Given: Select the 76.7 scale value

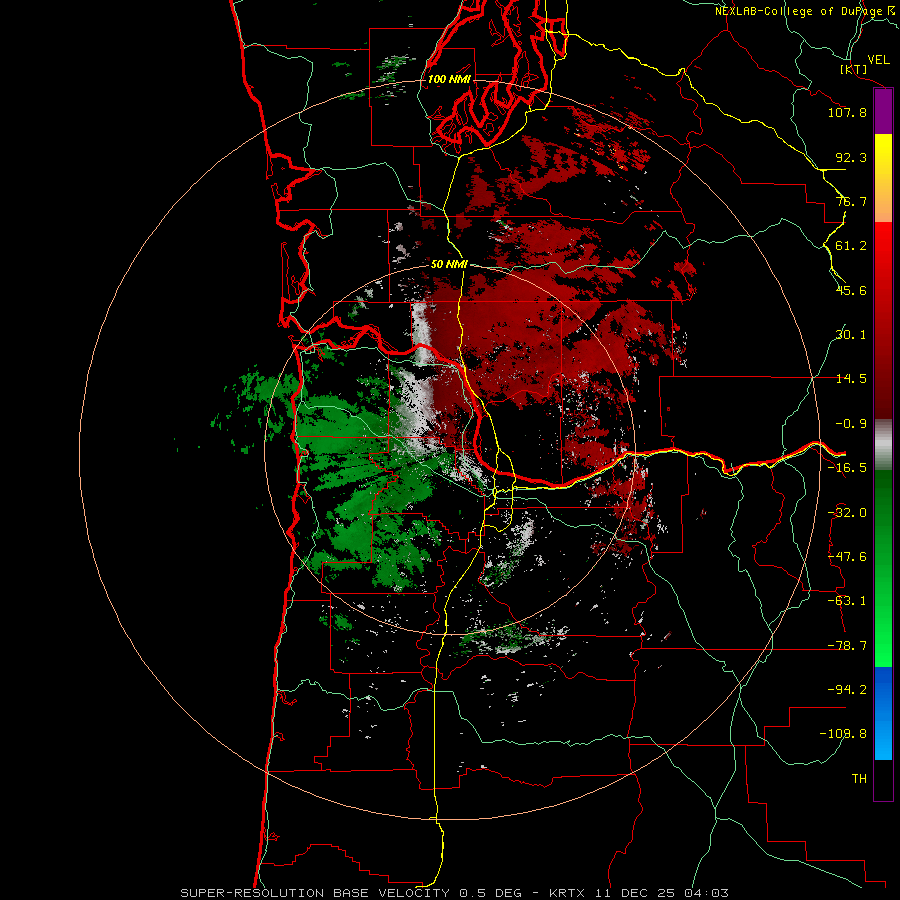Looking at the screenshot, I should (851, 201).
